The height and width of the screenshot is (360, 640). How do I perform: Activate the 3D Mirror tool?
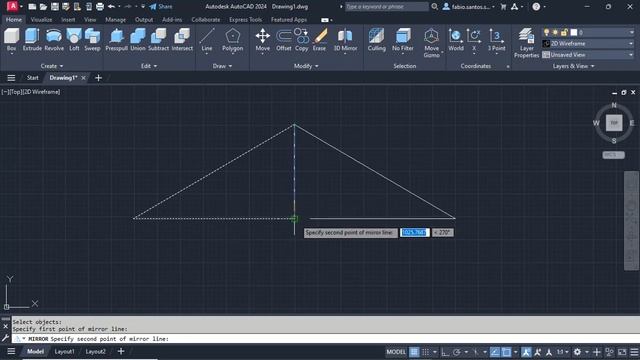(x=345, y=40)
